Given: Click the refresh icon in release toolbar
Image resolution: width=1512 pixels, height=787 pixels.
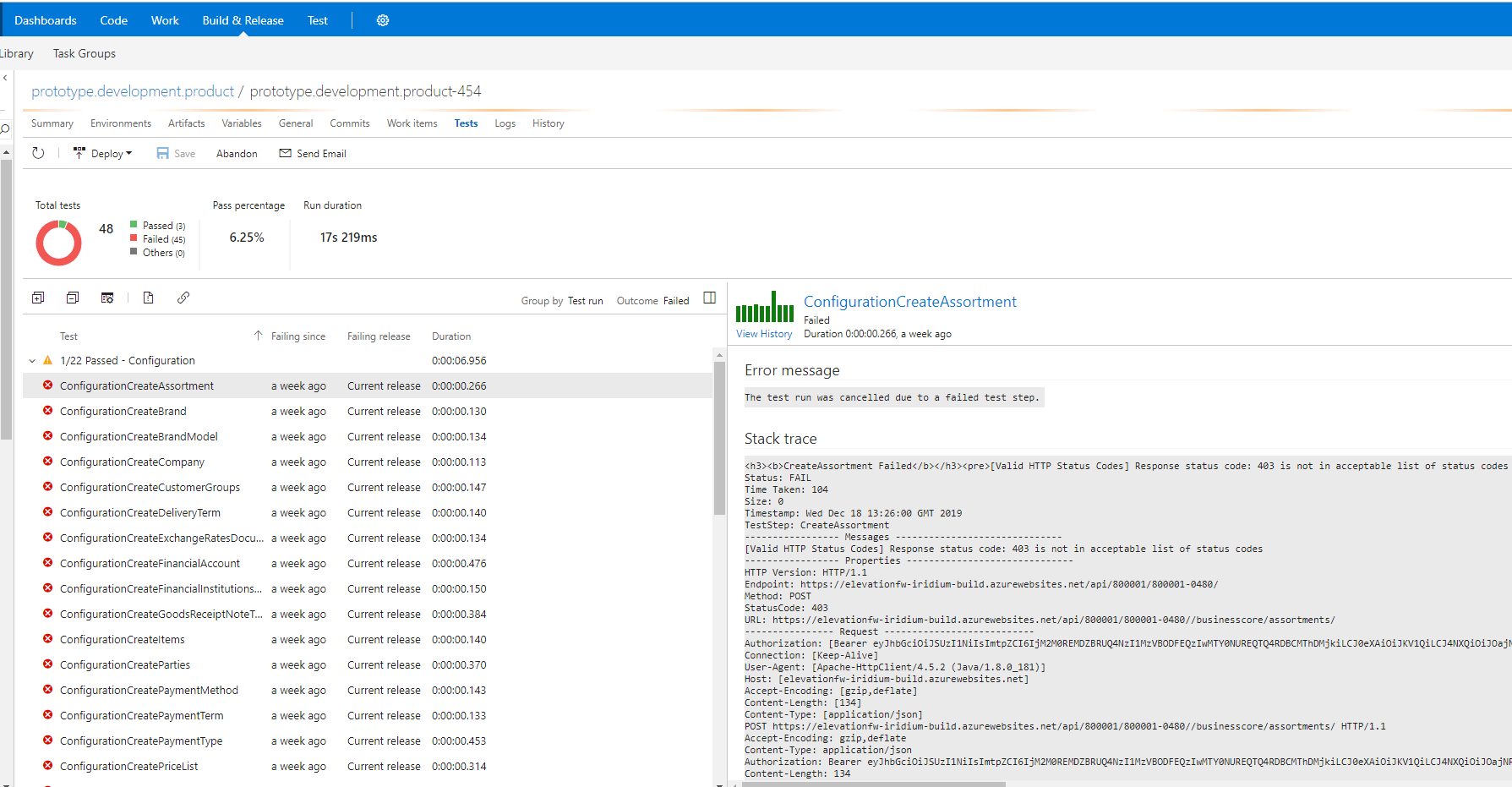Looking at the screenshot, I should click(38, 153).
